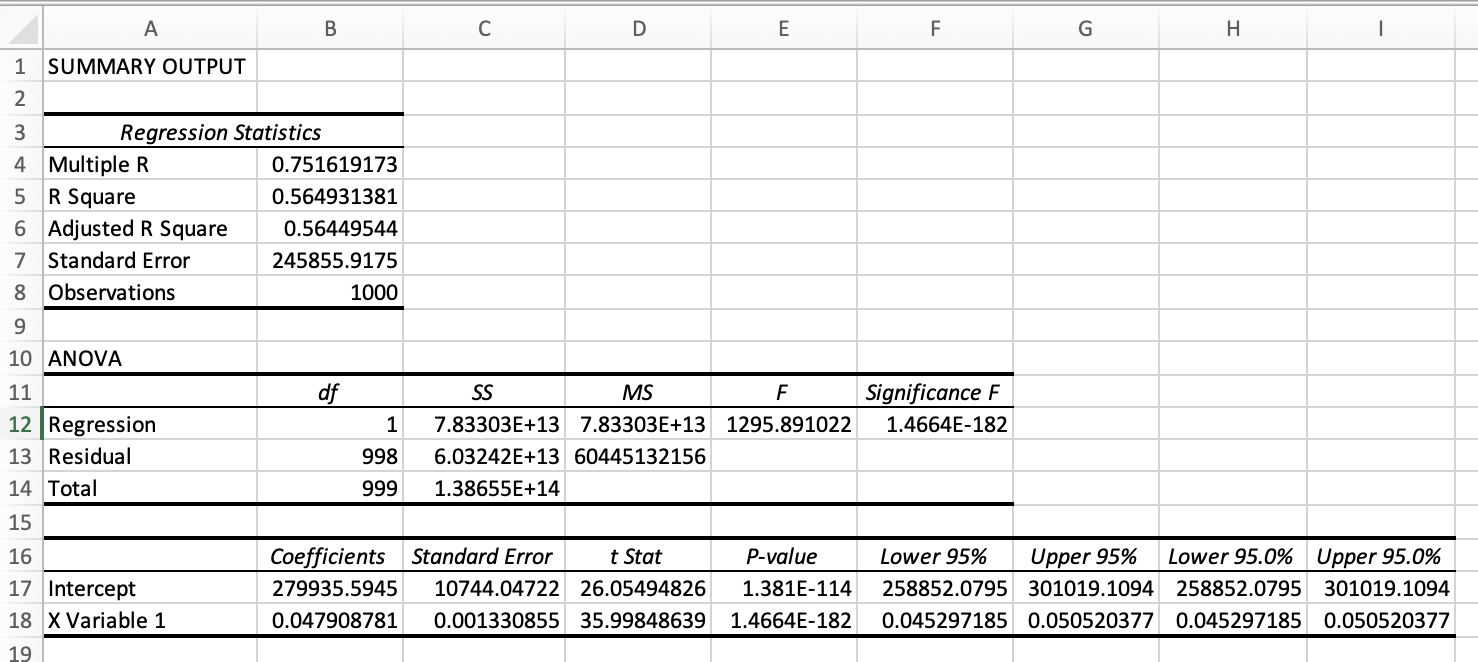Select row 1 header number

click(x=21, y=67)
